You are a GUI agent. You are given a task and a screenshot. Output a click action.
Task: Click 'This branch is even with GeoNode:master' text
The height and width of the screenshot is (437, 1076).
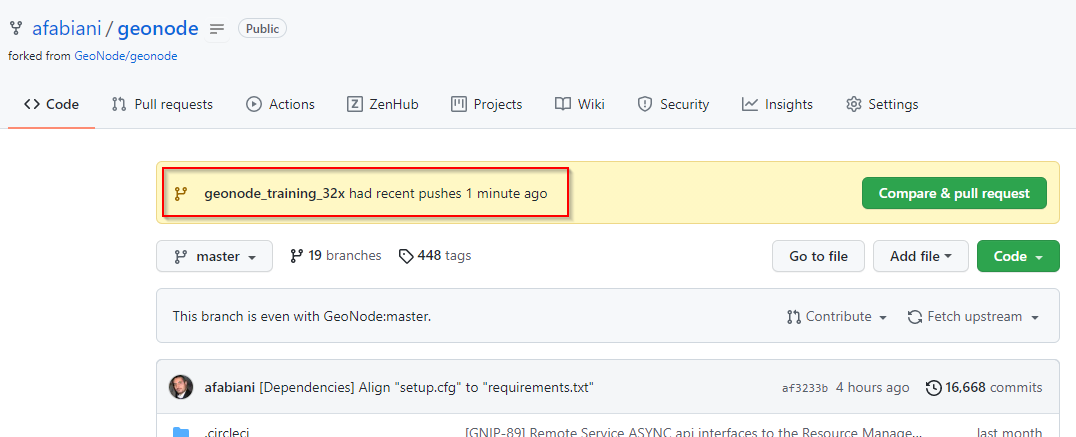[x=302, y=316]
